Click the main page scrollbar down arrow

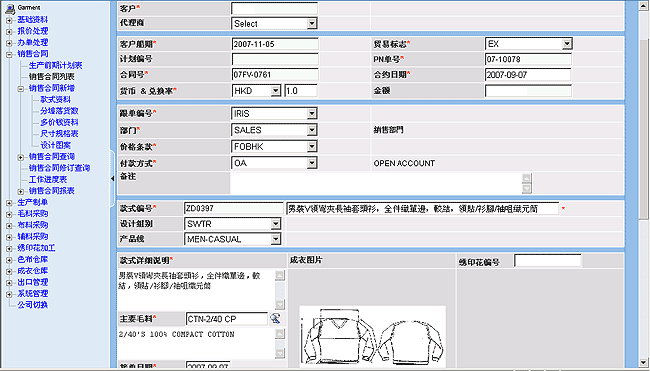tap(643, 362)
